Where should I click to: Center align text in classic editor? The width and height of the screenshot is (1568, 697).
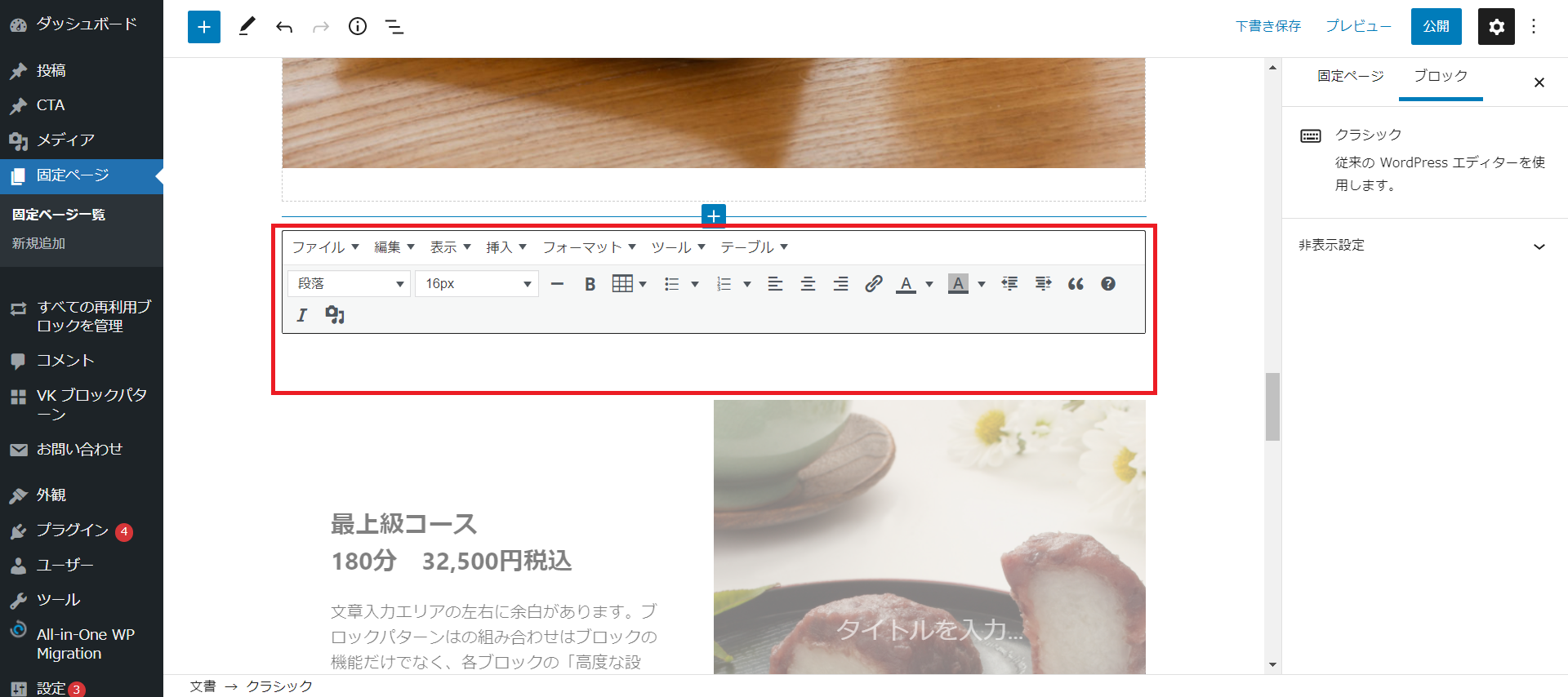tap(808, 284)
